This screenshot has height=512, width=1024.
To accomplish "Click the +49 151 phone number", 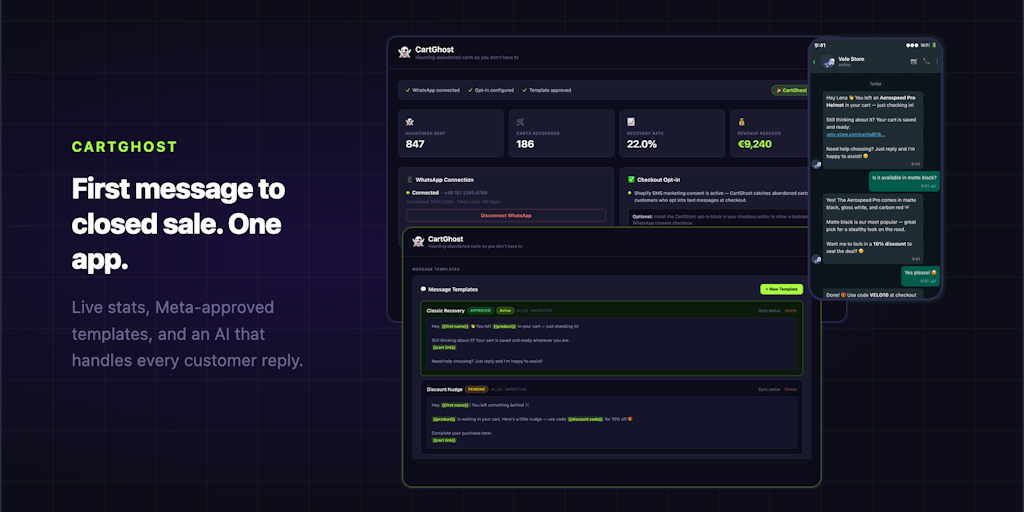I will (x=465, y=193).
